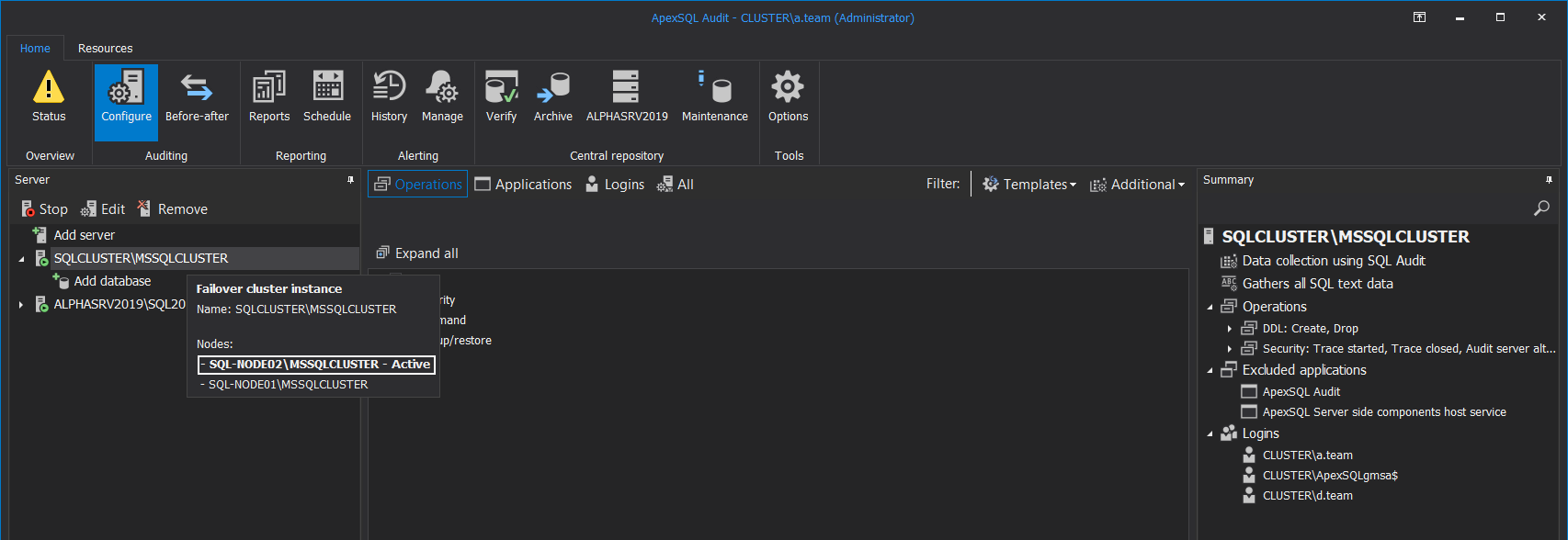Open the Templates dropdown
This screenshot has height=540, width=1568.
tap(1029, 185)
